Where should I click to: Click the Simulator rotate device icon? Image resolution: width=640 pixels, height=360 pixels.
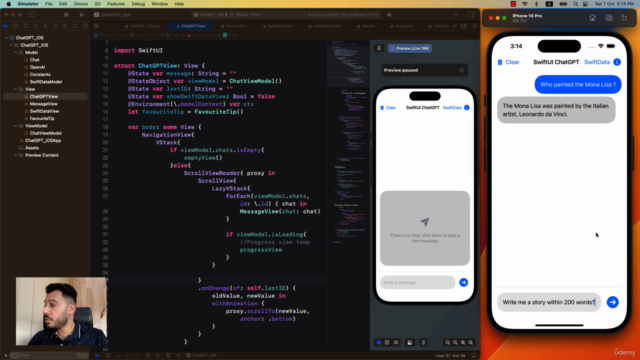coord(624,18)
